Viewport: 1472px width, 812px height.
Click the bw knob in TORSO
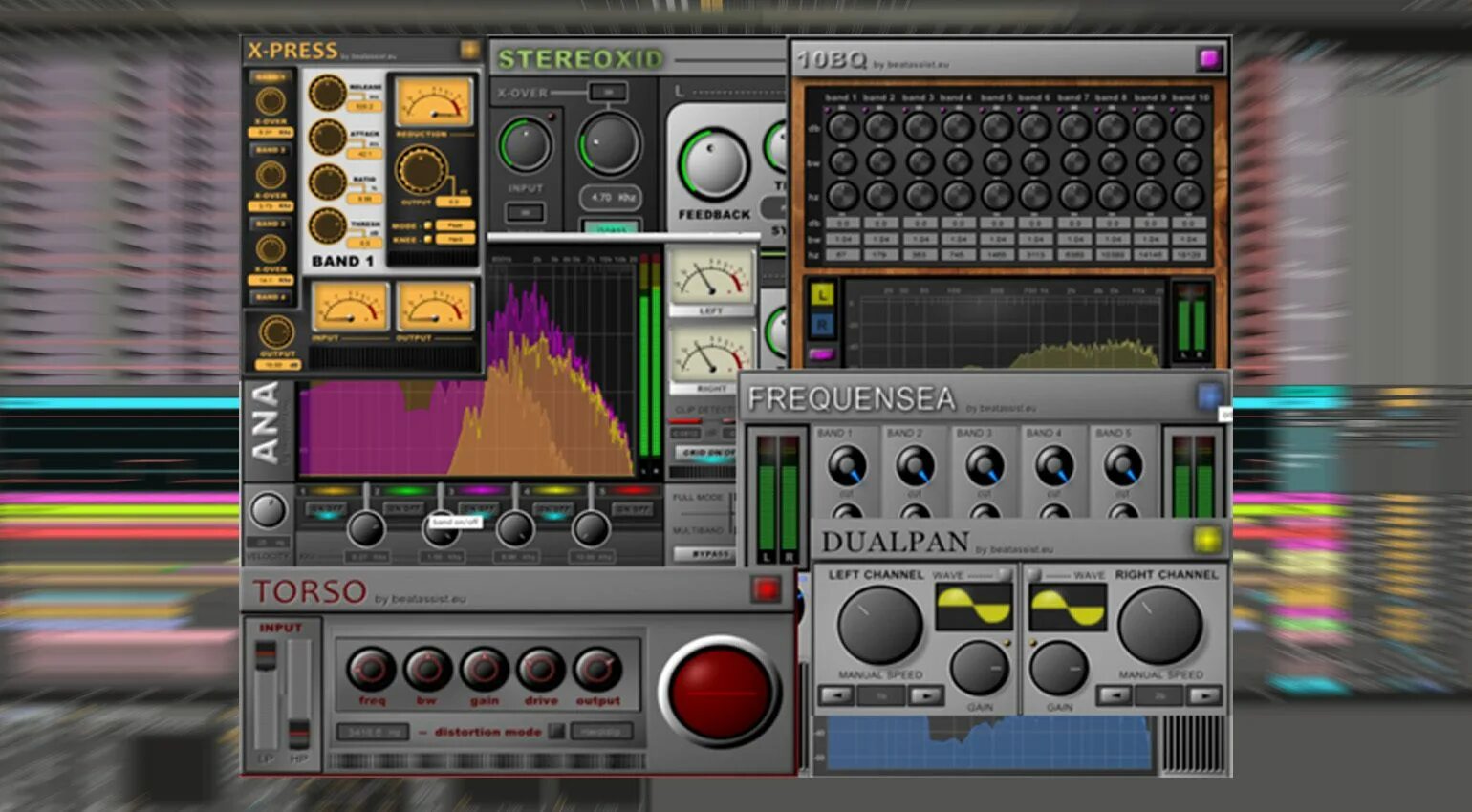click(427, 670)
